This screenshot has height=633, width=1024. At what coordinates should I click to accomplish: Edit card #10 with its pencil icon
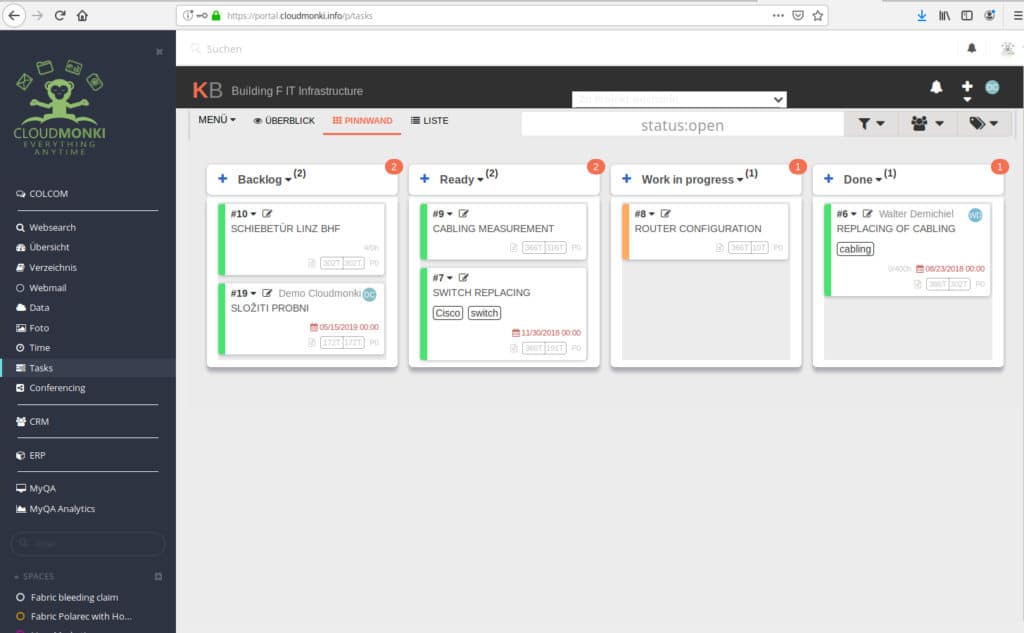(x=267, y=213)
